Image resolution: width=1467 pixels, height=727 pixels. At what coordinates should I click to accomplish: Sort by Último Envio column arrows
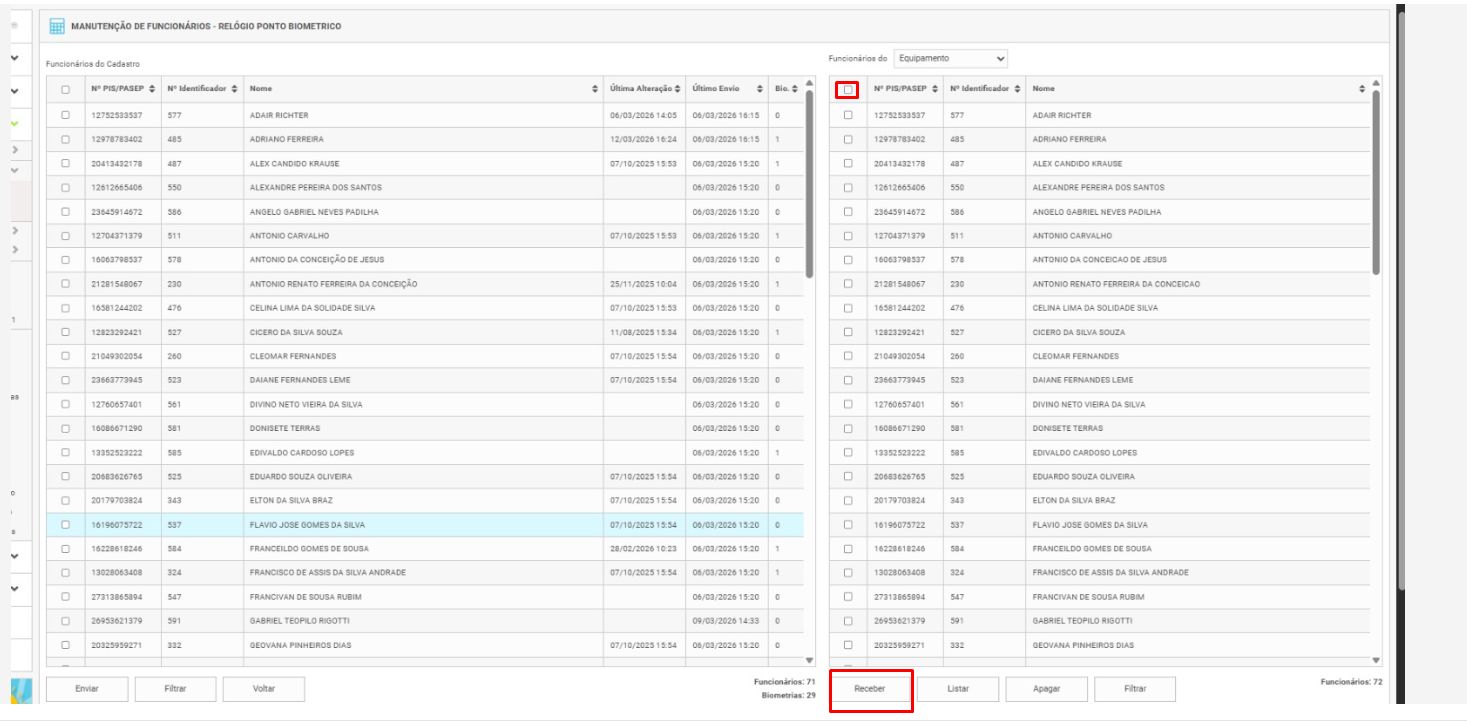[x=760, y=90]
